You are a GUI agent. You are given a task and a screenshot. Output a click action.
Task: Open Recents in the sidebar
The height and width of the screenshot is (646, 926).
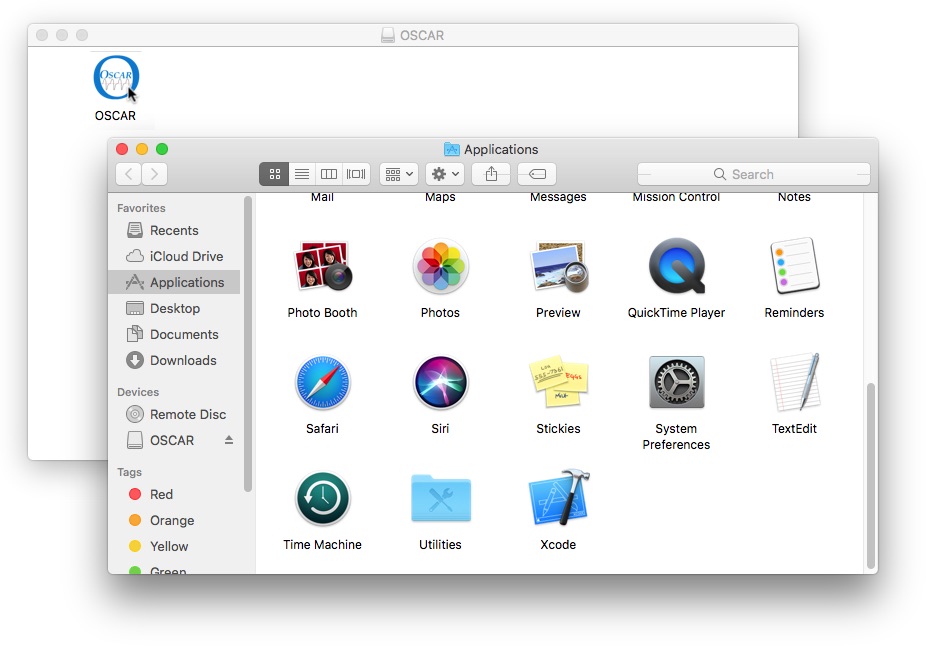(x=174, y=230)
